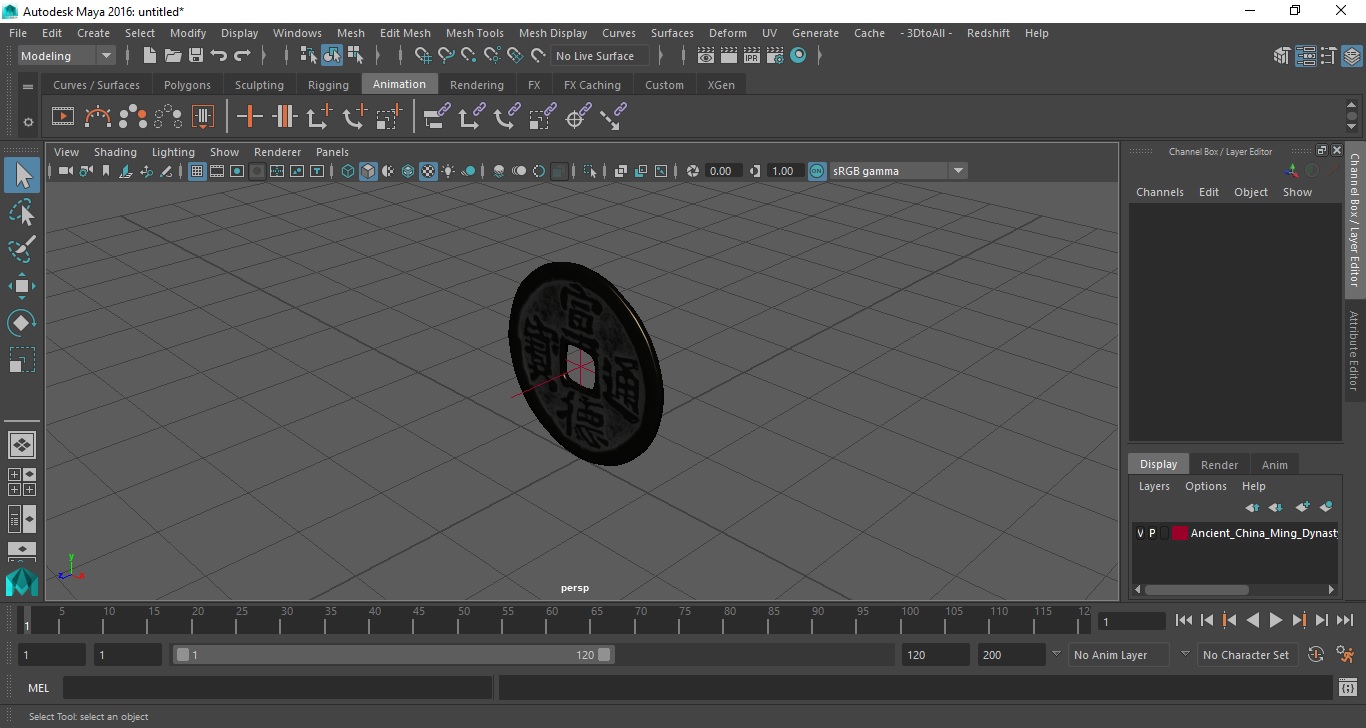Click the Isolate Select icon in the panel toolbar
This screenshot has width=1366, height=728.
590,171
